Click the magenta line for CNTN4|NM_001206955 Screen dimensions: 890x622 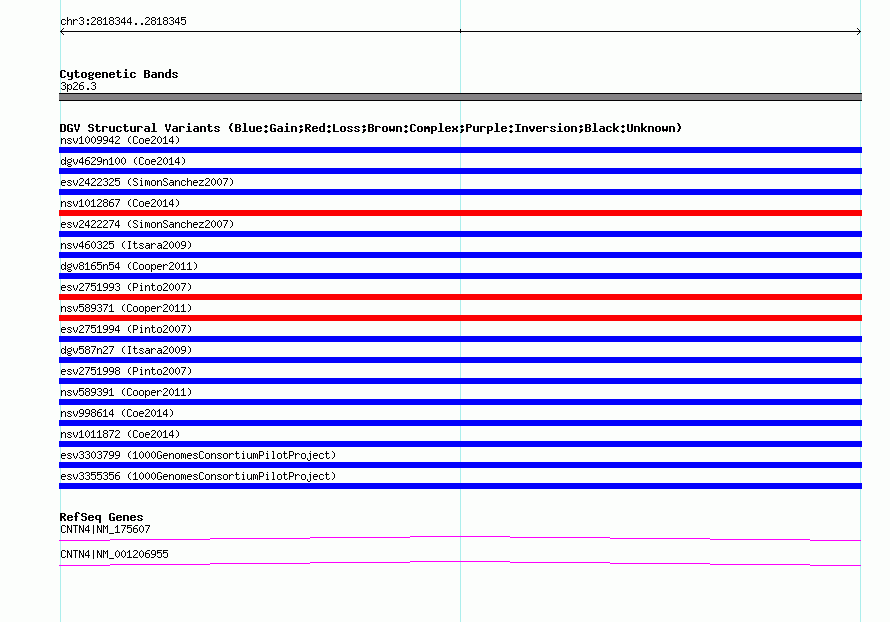click(460, 563)
